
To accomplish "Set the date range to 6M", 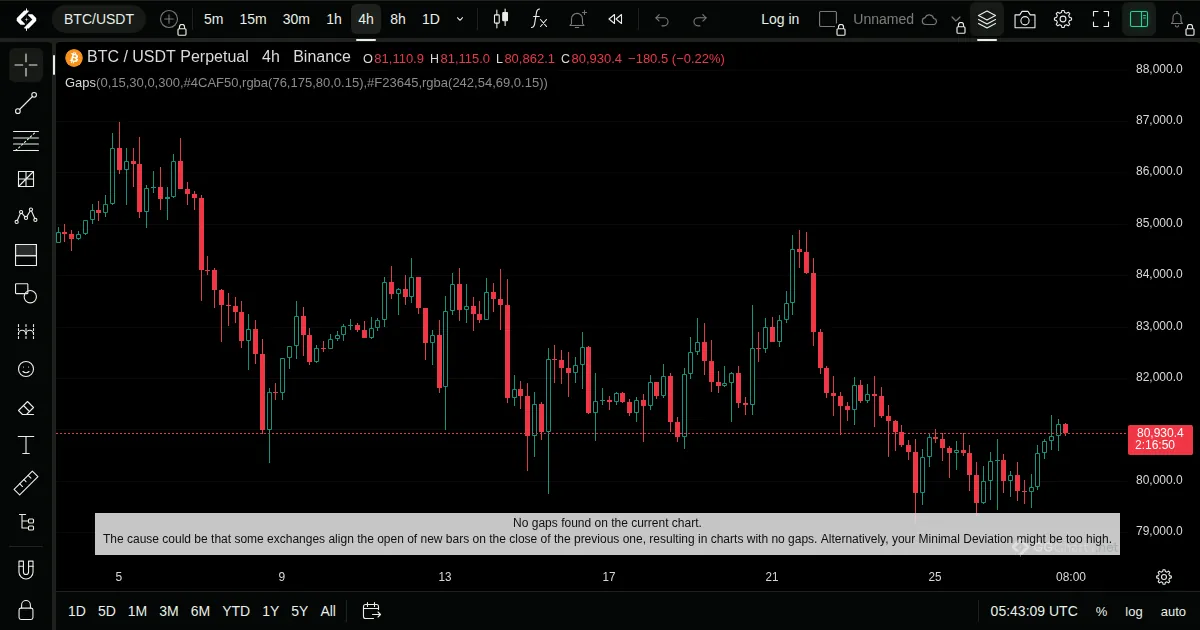I will point(200,611).
